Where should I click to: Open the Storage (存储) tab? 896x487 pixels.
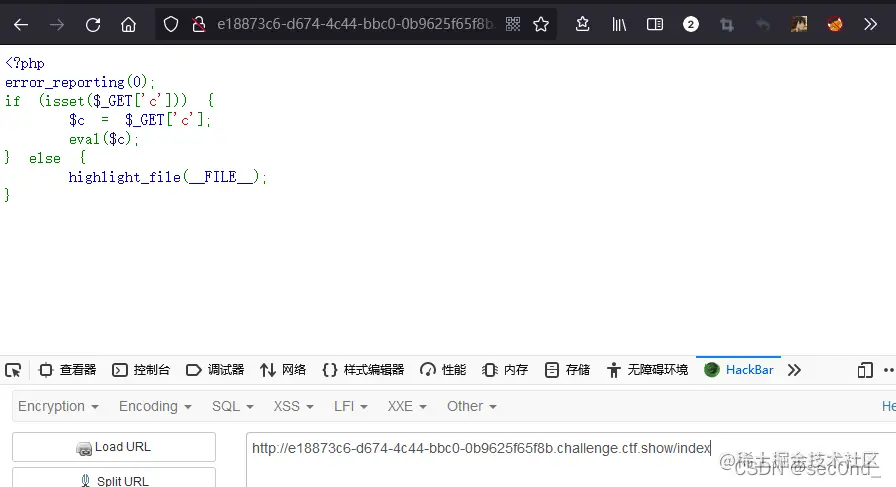[567, 370]
